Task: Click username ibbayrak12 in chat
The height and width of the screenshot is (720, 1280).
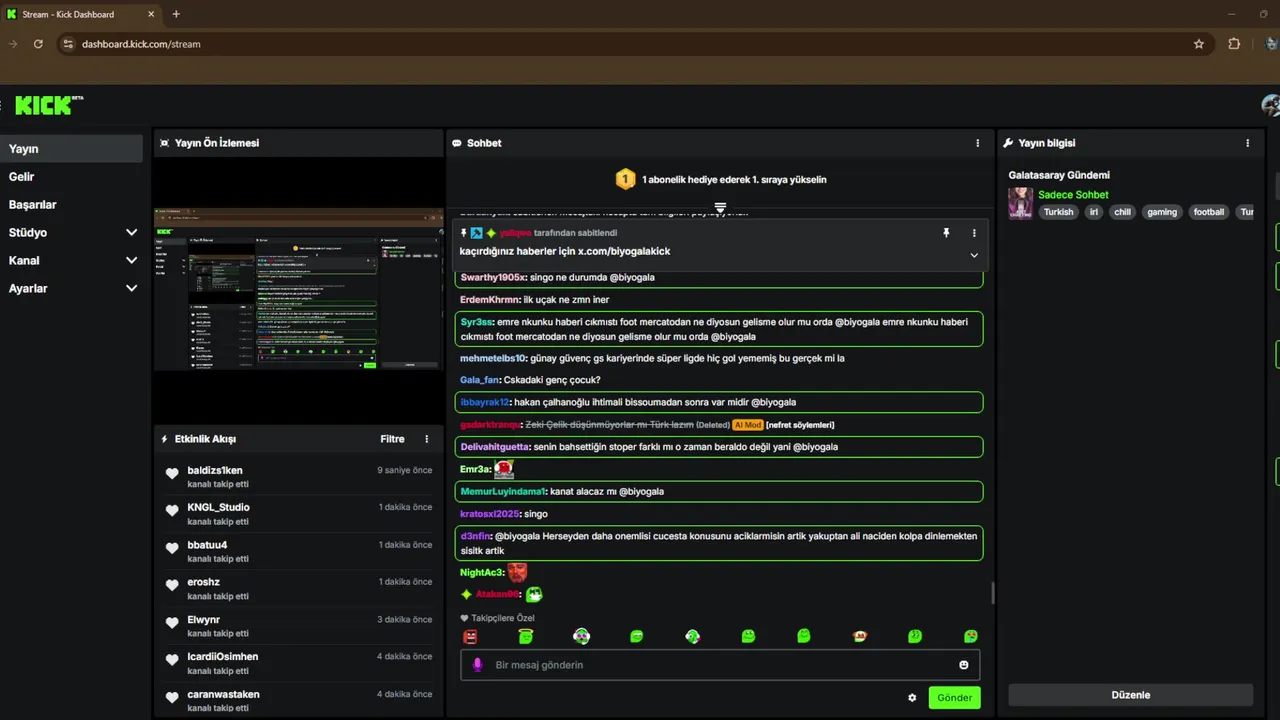Action: pyautogui.click(x=485, y=402)
